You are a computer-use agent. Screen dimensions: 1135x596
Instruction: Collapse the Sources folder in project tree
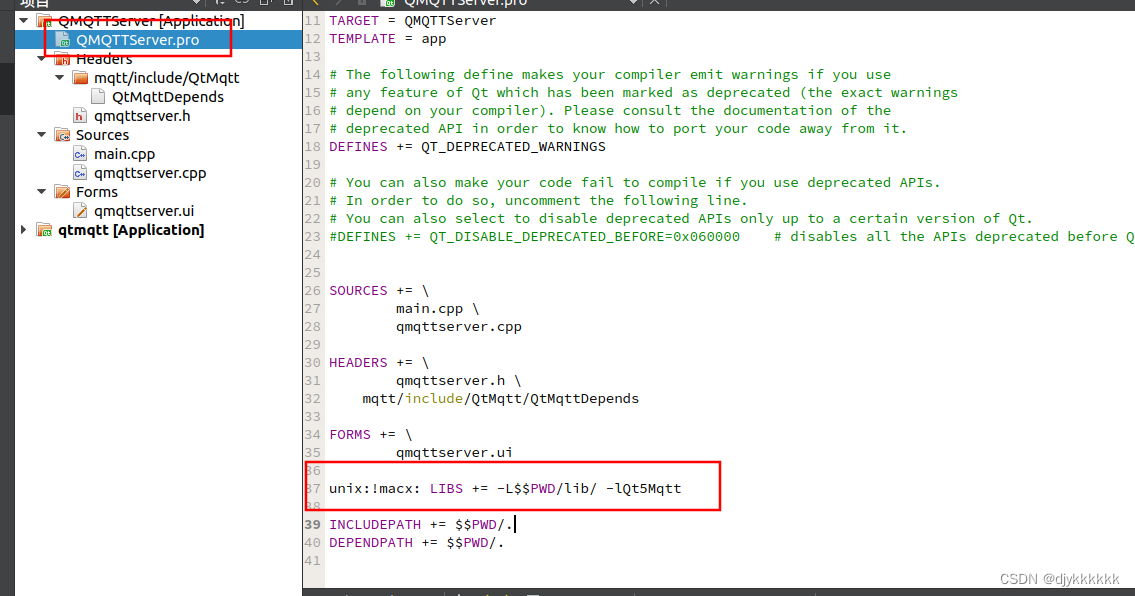coord(41,135)
